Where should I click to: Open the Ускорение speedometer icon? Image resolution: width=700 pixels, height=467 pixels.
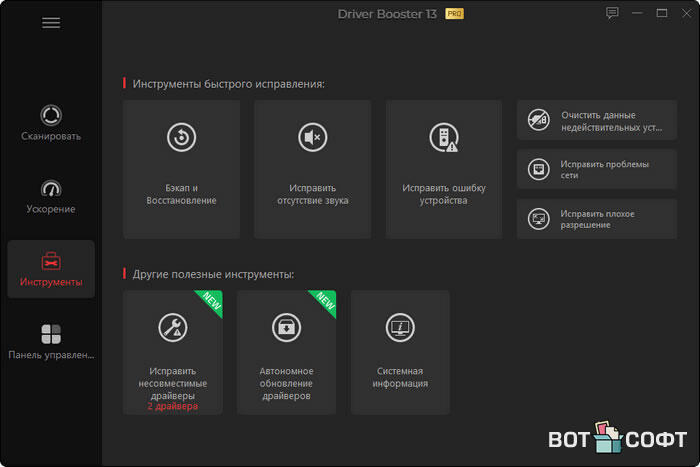pyautogui.click(x=51, y=187)
